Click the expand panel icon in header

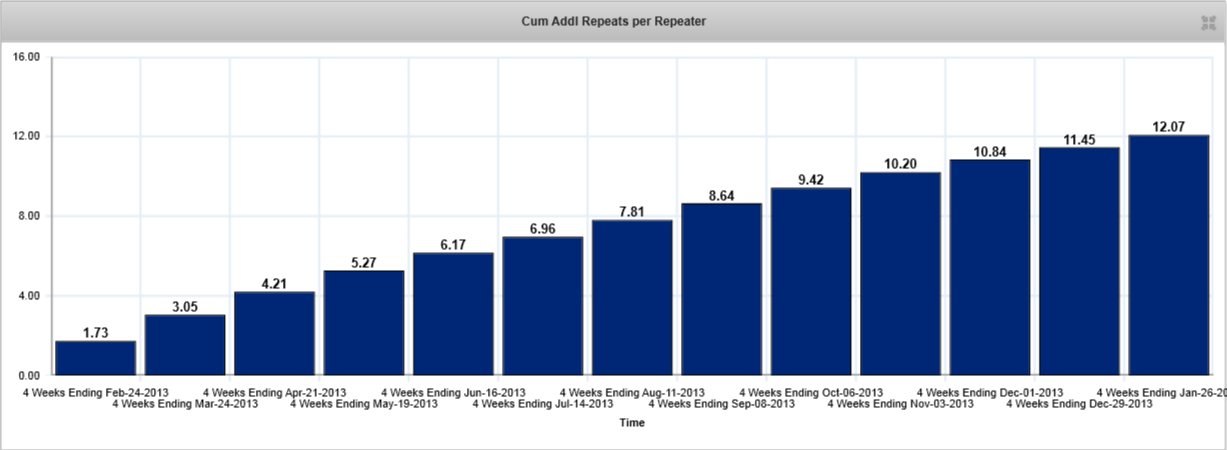pyautogui.click(x=1207, y=22)
